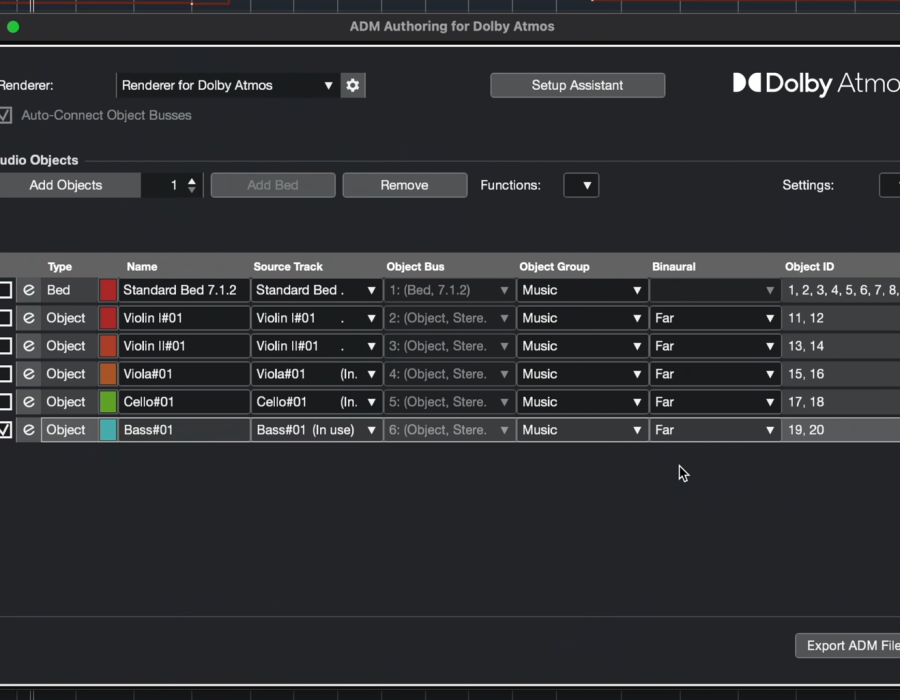The height and width of the screenshot is (700, 900).
Task: Click the edit icon in Standard Bed row
Action: 29,290
